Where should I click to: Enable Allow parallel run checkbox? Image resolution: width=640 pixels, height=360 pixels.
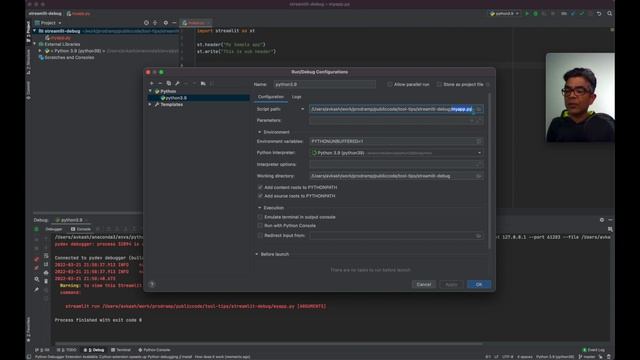tap(390, 84)
